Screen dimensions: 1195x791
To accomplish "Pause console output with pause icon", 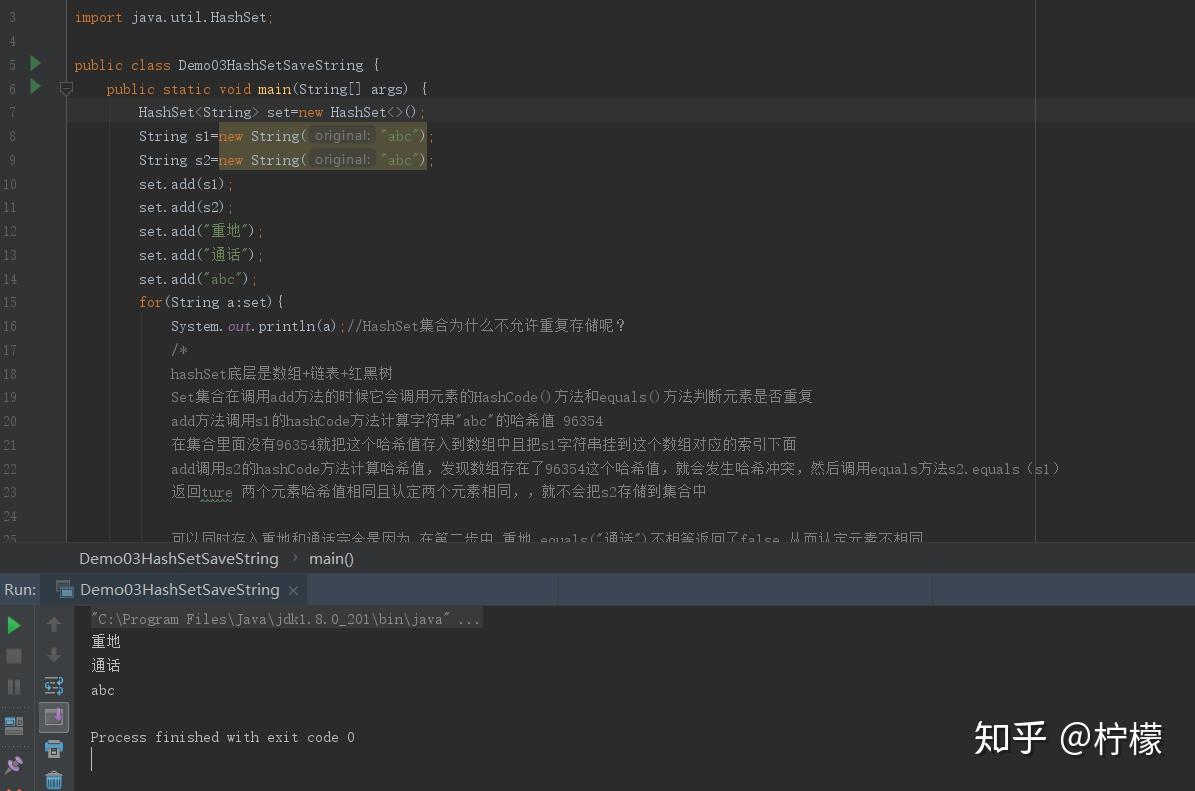I will (14, 686).
